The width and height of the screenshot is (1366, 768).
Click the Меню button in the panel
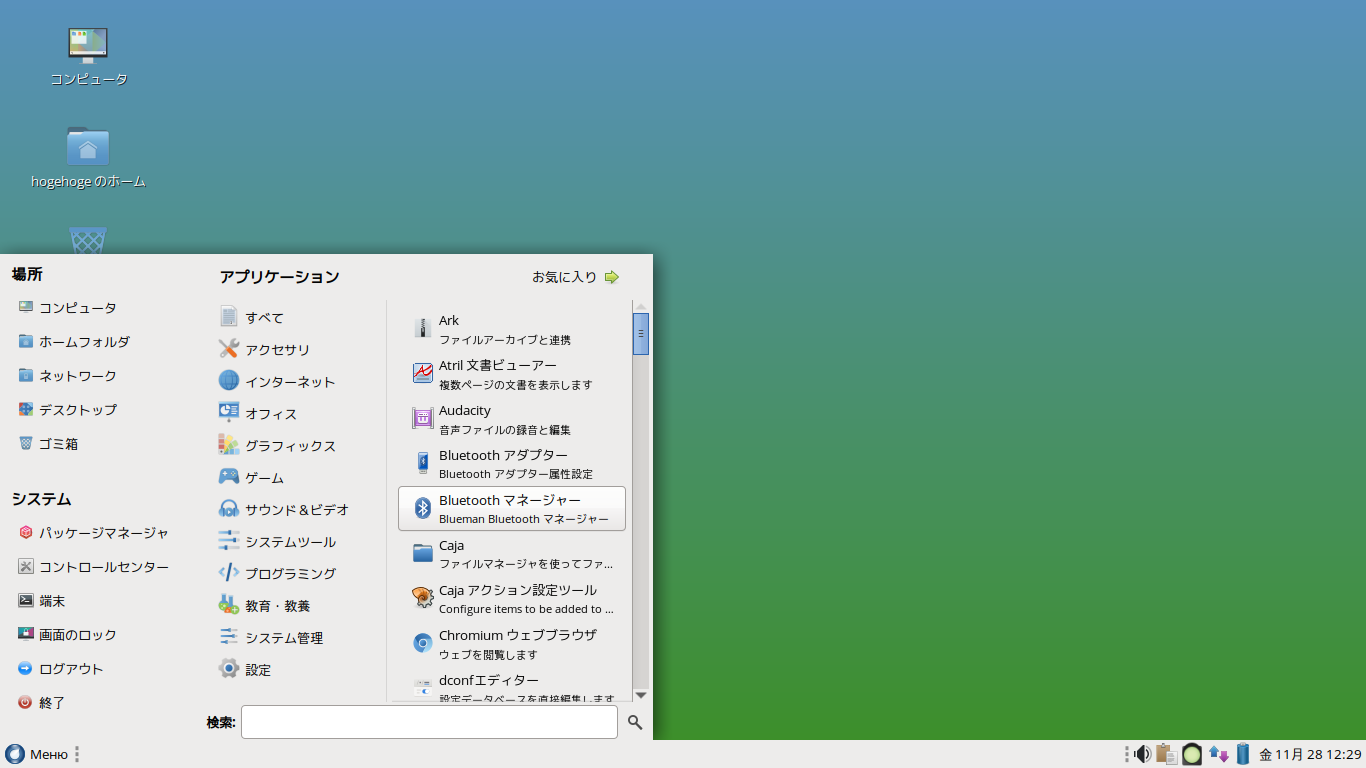[x=37, y=754]
